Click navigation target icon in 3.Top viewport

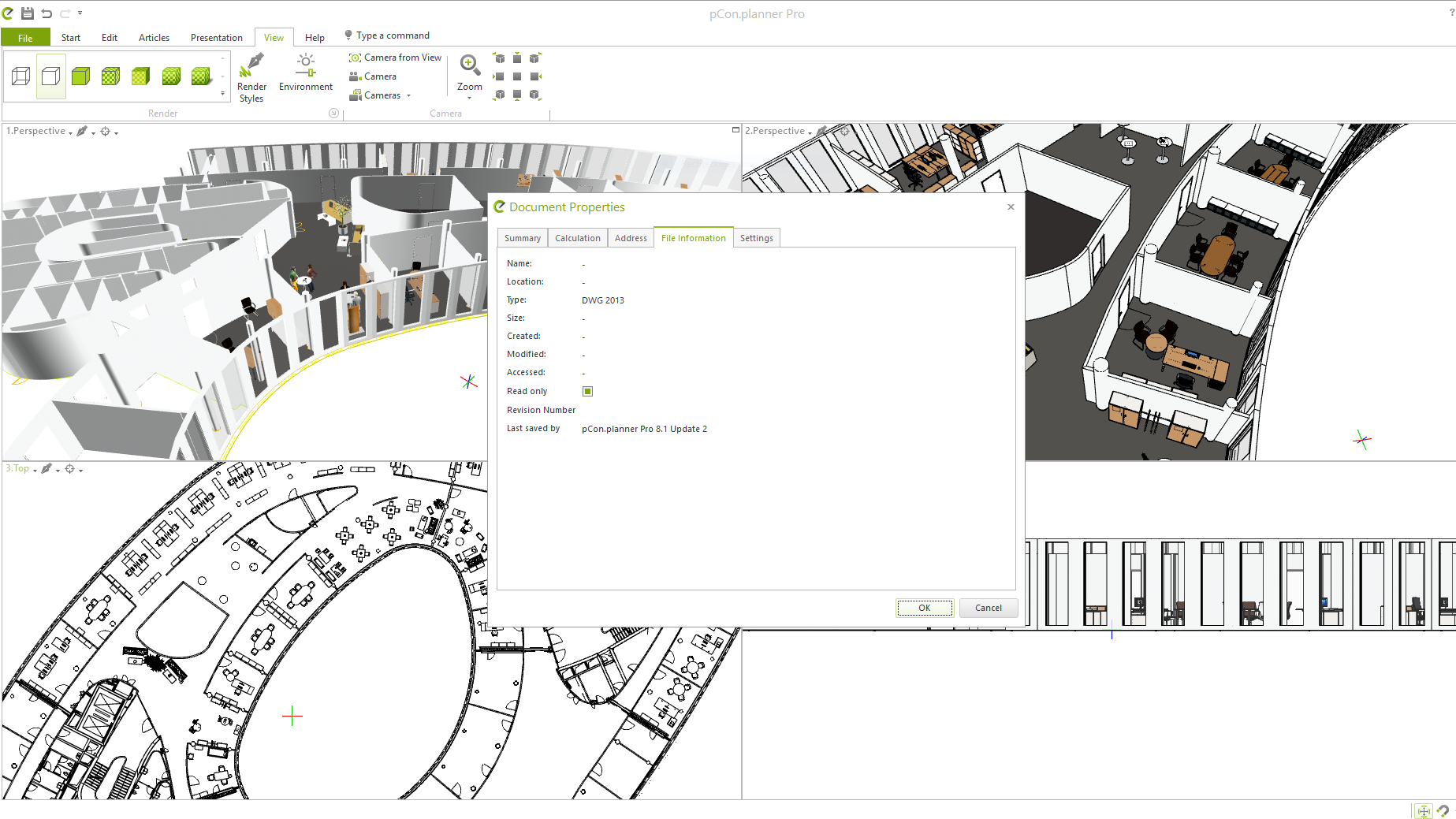69,468
